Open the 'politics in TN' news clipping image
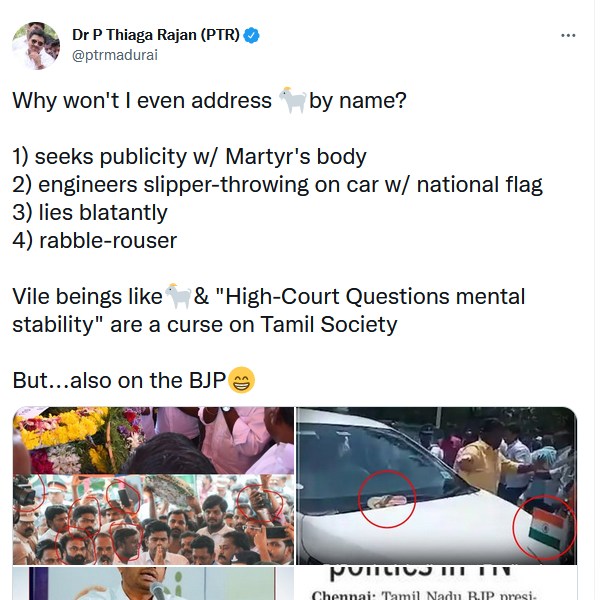600x600 pixels. 437,583
